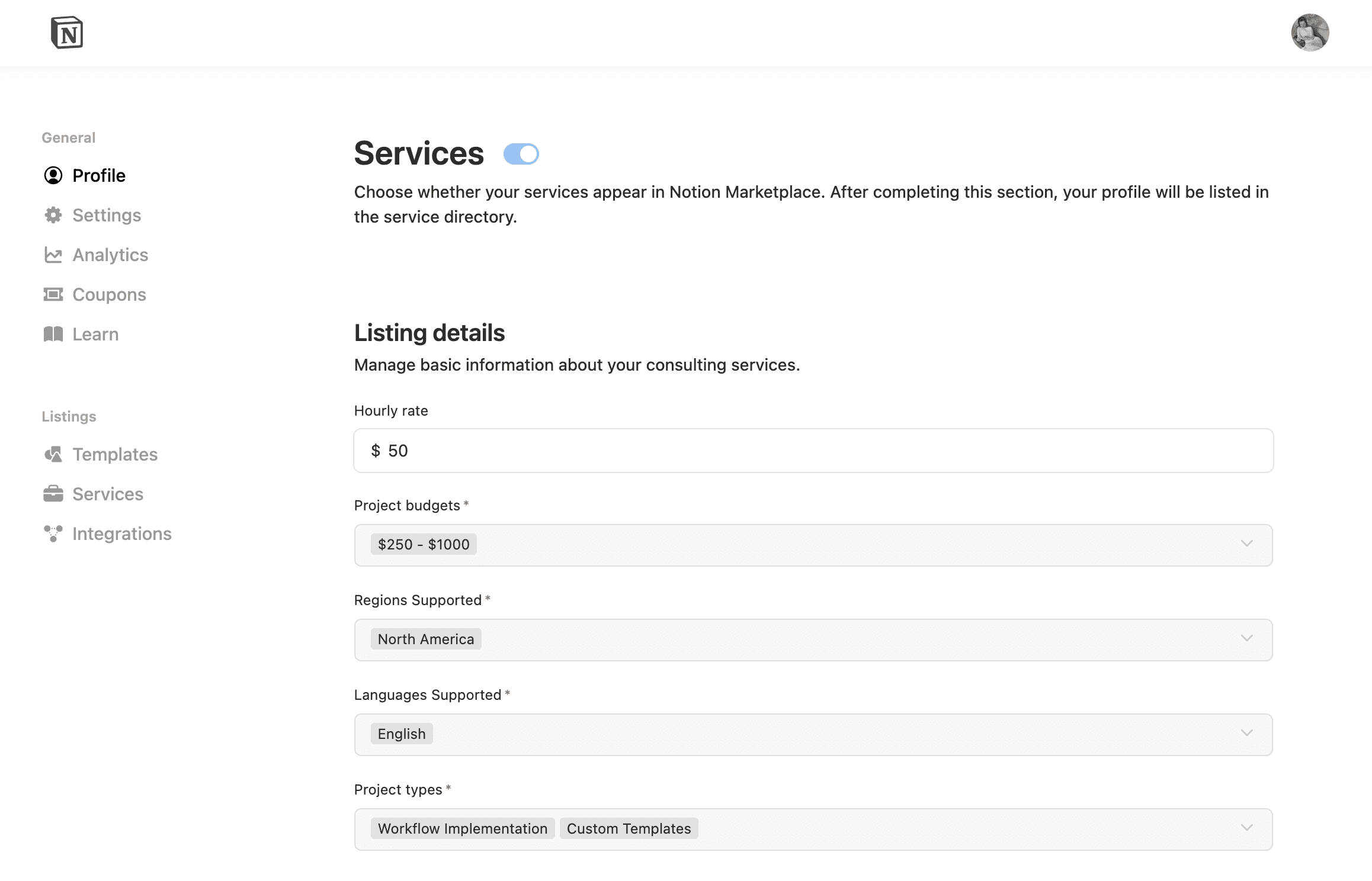1372x881 pixels.
Task: Click the Coupons ticket icon
Action: (x=53, y=294)
